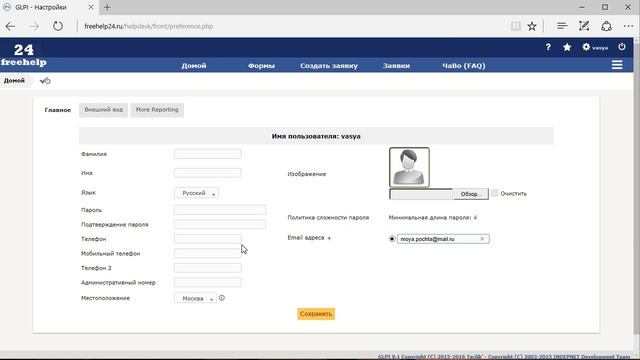The image size is (640, 360).
Task: Add page to favorites with star icon
Action: 532,26
